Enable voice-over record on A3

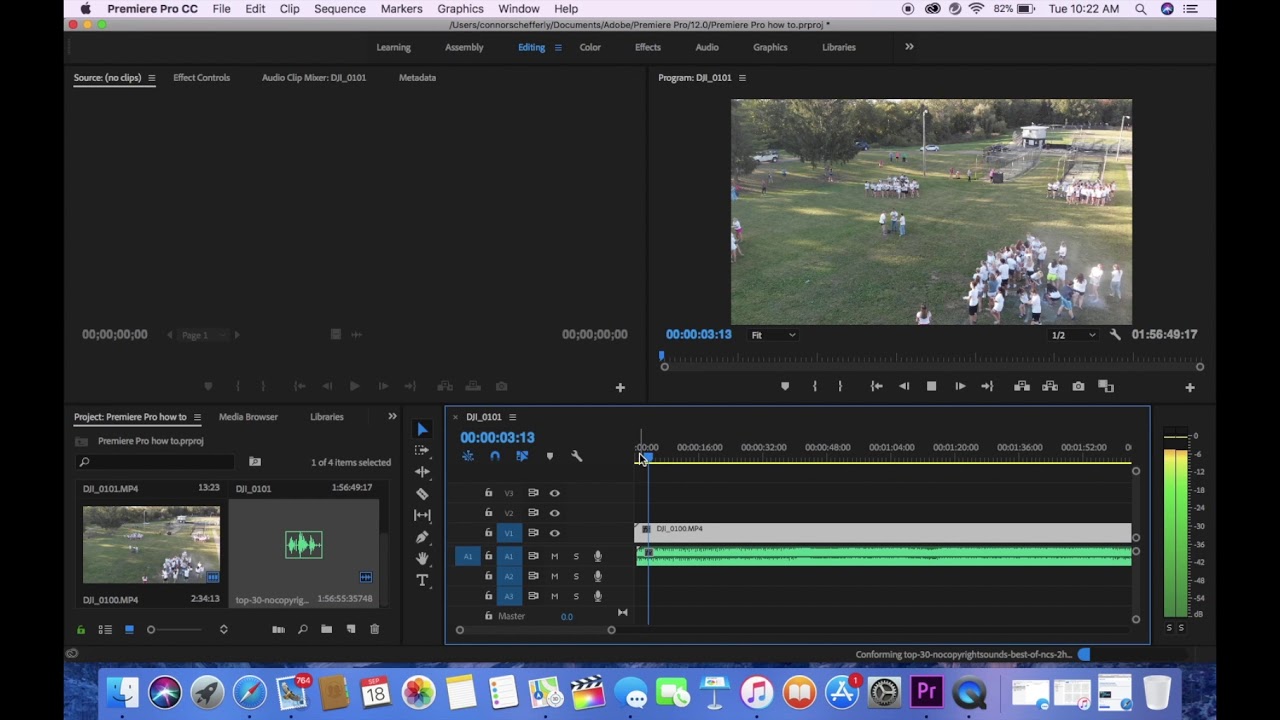click(598, 596)
